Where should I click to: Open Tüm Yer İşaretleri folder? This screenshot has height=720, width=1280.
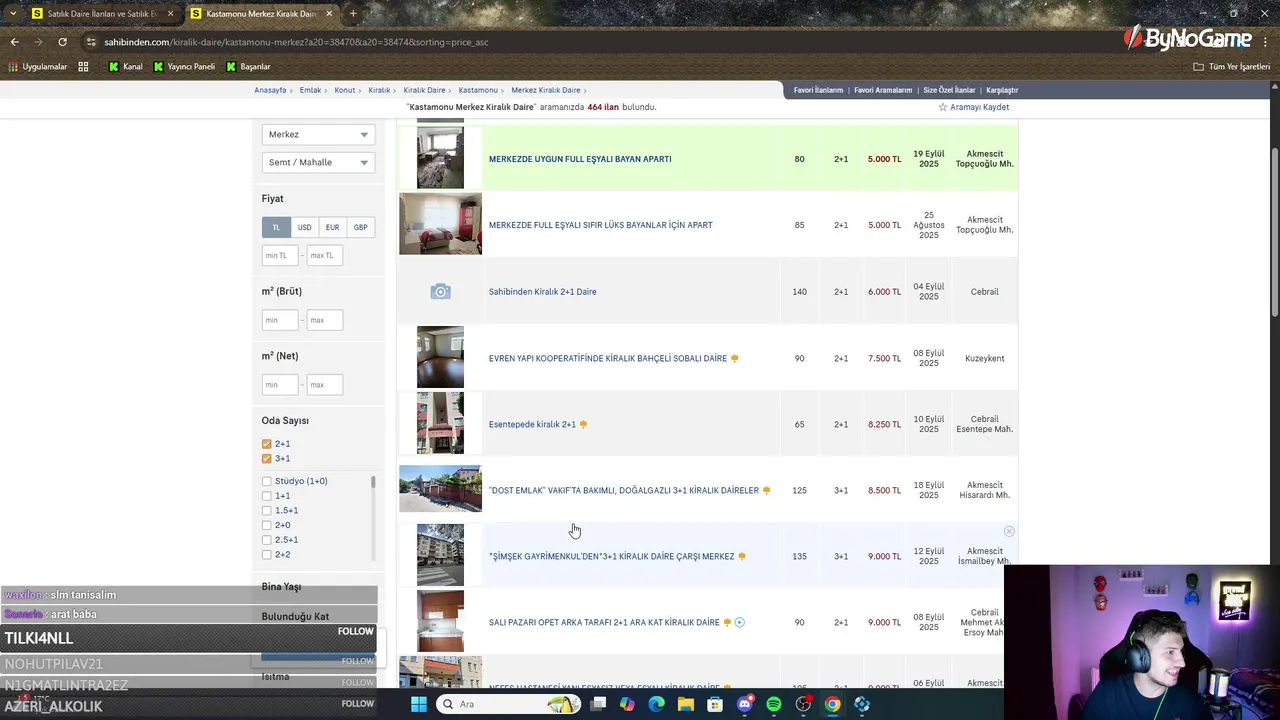coord(1231,67)
